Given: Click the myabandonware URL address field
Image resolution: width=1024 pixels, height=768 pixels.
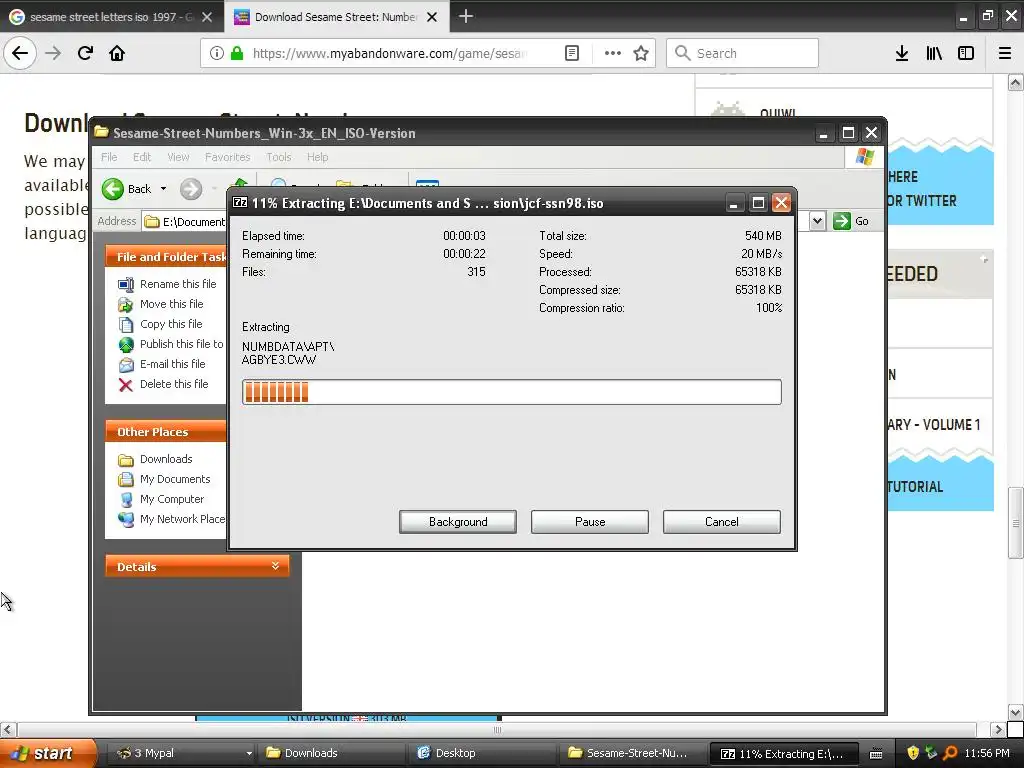Looking at the screenshot, I should (389, 53).
